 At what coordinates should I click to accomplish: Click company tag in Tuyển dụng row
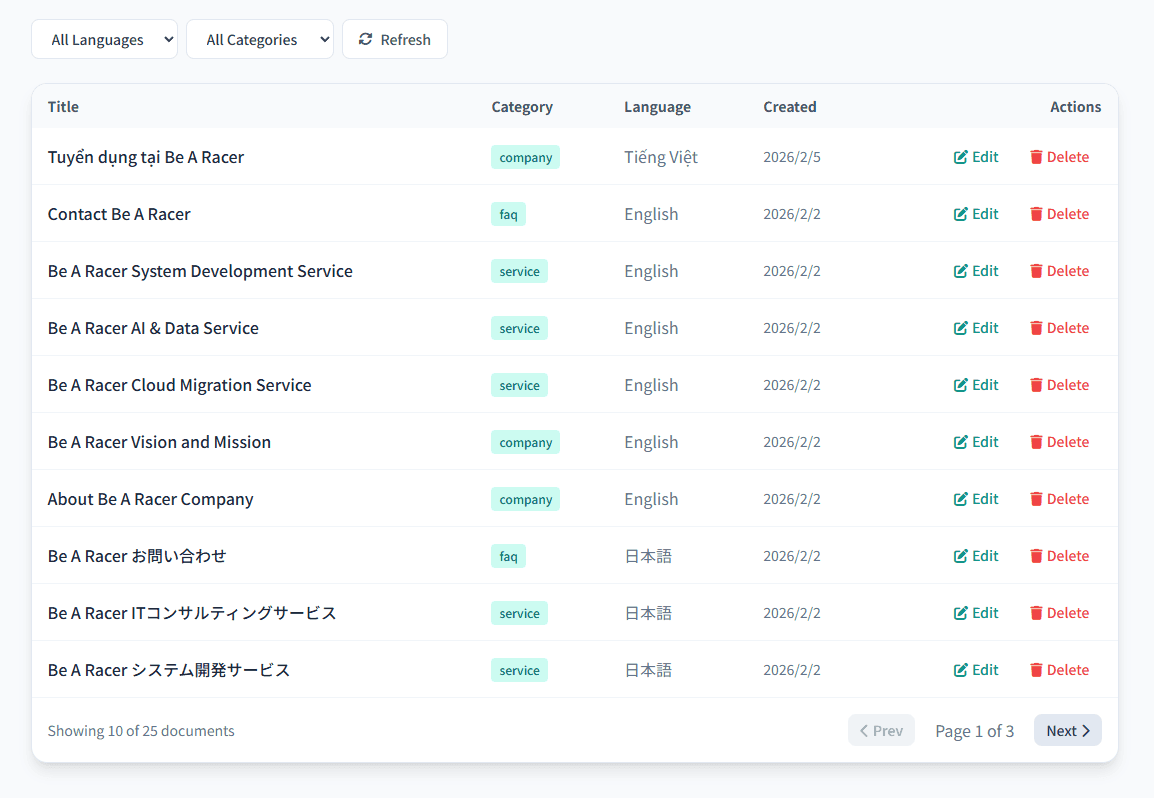(x=525, y=157)
